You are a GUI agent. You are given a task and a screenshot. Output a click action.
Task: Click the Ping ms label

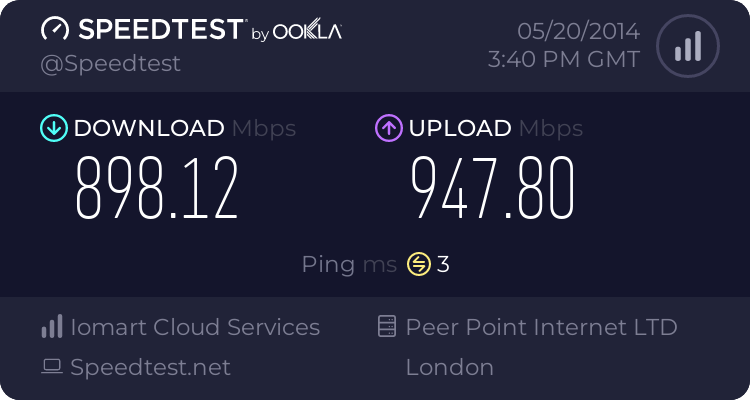(349, 264)
